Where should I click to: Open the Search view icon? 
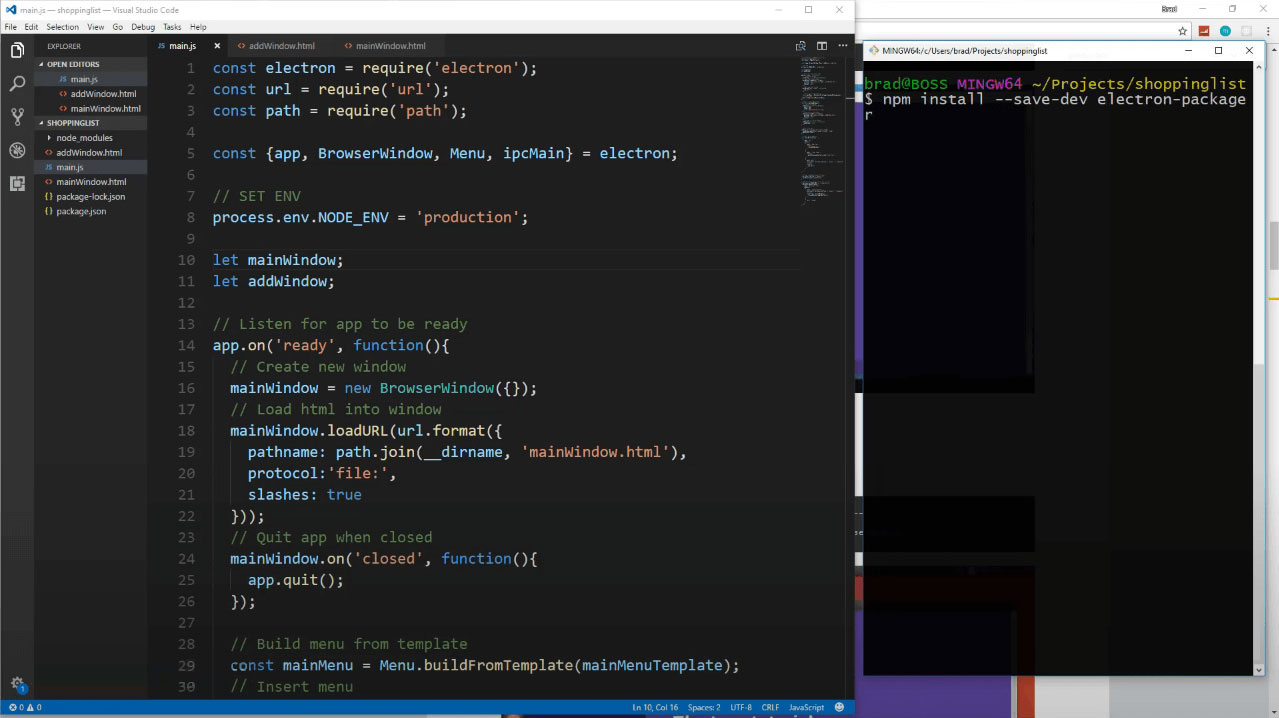coord(17,84)
